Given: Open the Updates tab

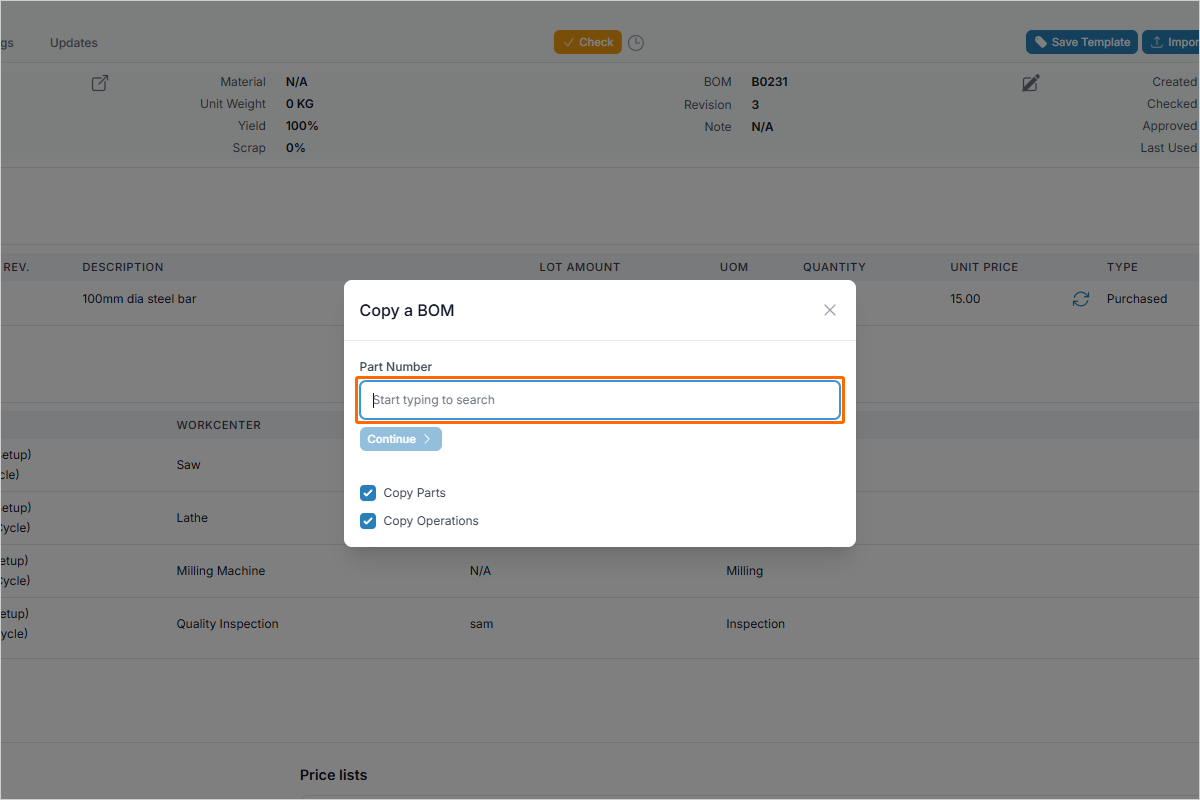Looking at the screenshot, I should 74,43.
